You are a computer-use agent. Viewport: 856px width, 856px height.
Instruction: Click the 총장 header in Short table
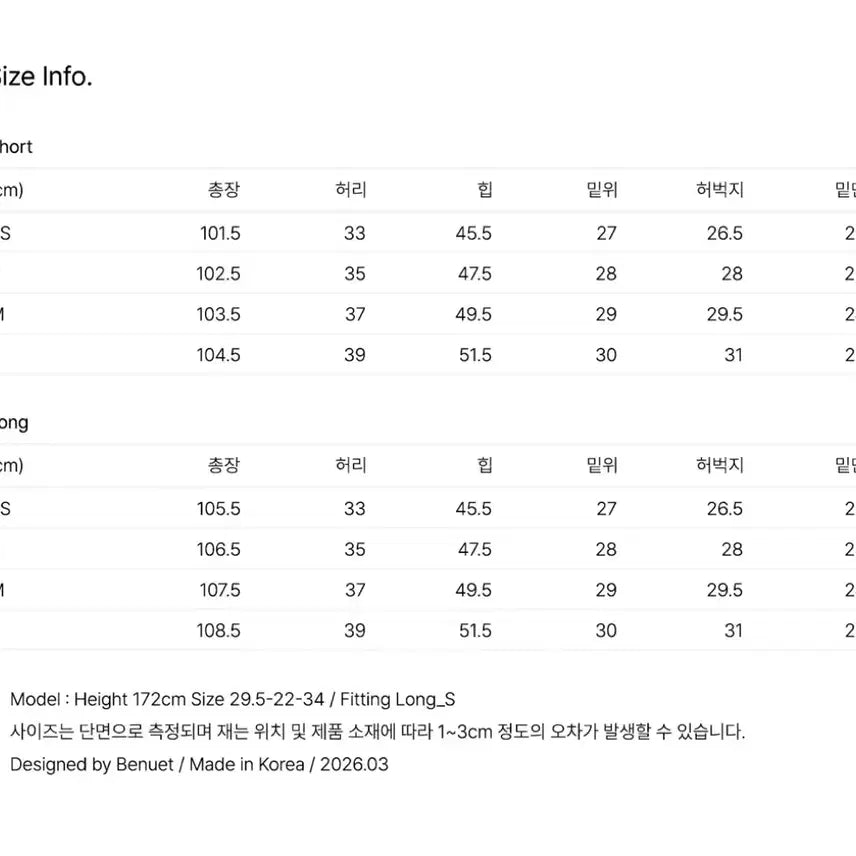click(224, 189)
